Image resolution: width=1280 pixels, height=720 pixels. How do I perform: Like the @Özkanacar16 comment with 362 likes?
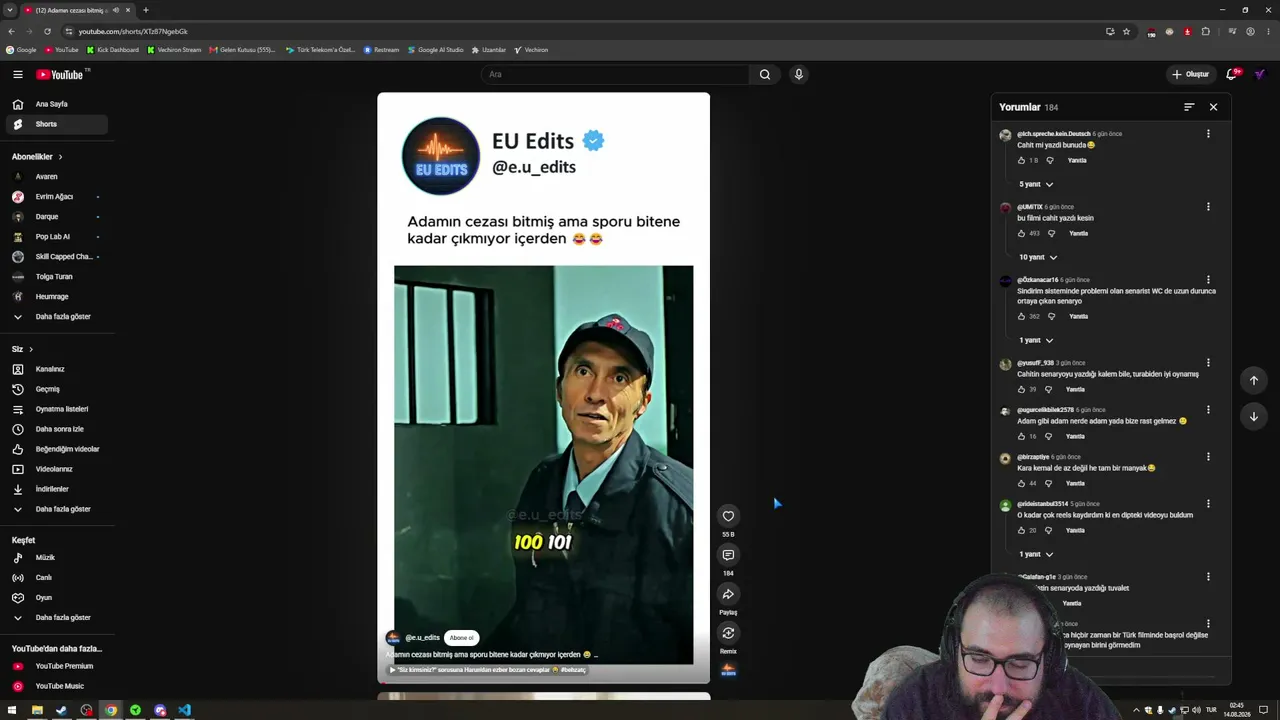1021,317
